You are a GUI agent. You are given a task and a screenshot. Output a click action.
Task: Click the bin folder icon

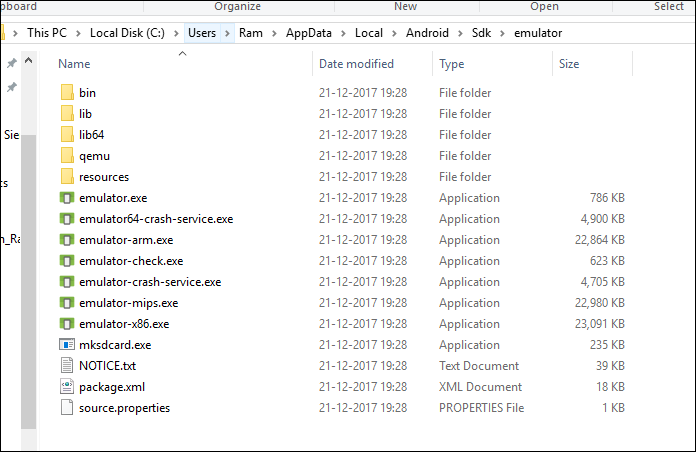coord(67,93)
